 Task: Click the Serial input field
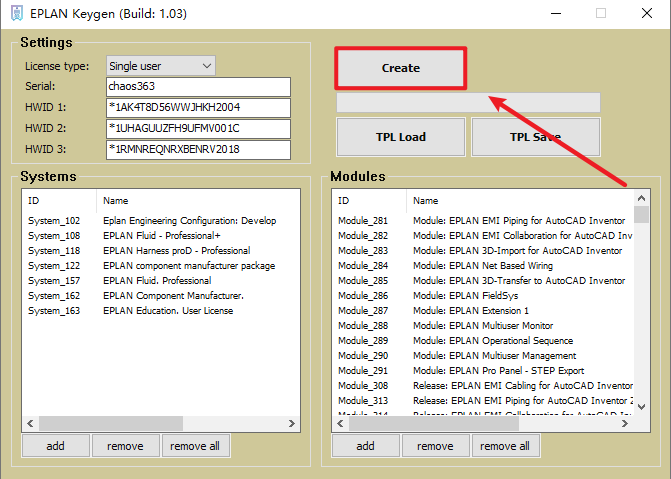(x=197, y=87)
